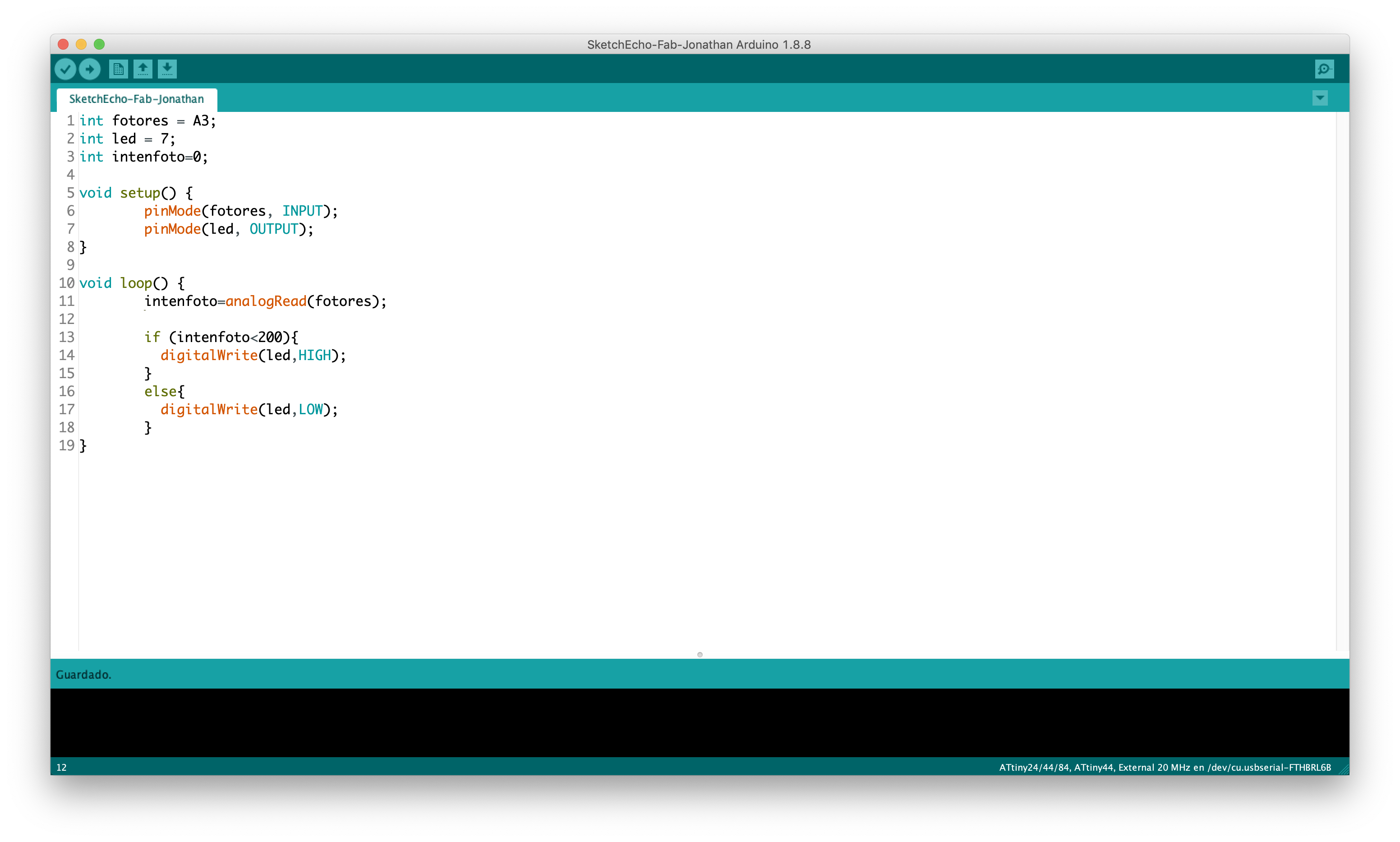Click 'intenfoto=analogRead(fotores);' line
This screenshot has width=1400, height=842.
[x=265, y=301]
